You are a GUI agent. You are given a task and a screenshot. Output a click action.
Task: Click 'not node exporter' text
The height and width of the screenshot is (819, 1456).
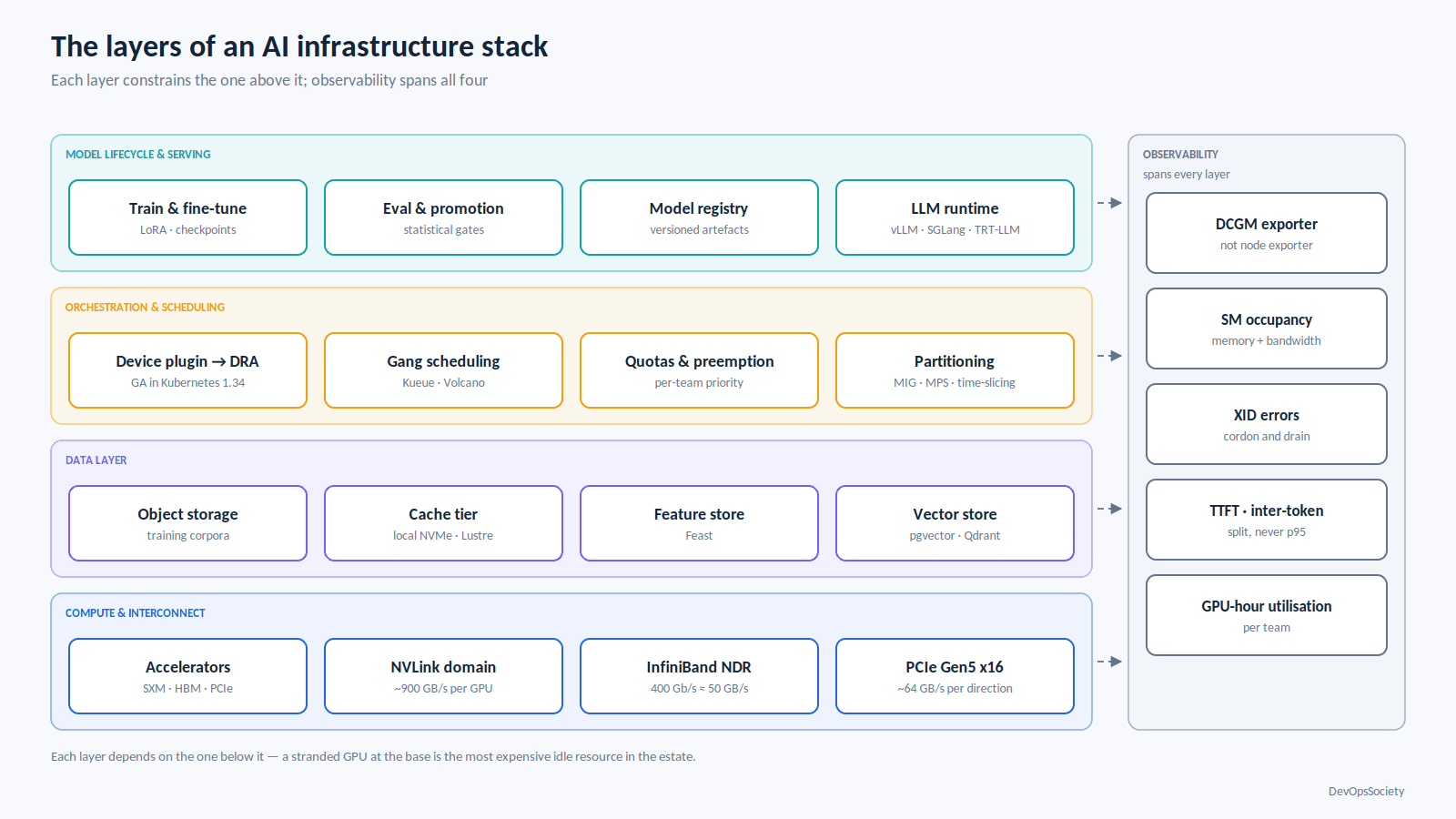click(1267, 246)
